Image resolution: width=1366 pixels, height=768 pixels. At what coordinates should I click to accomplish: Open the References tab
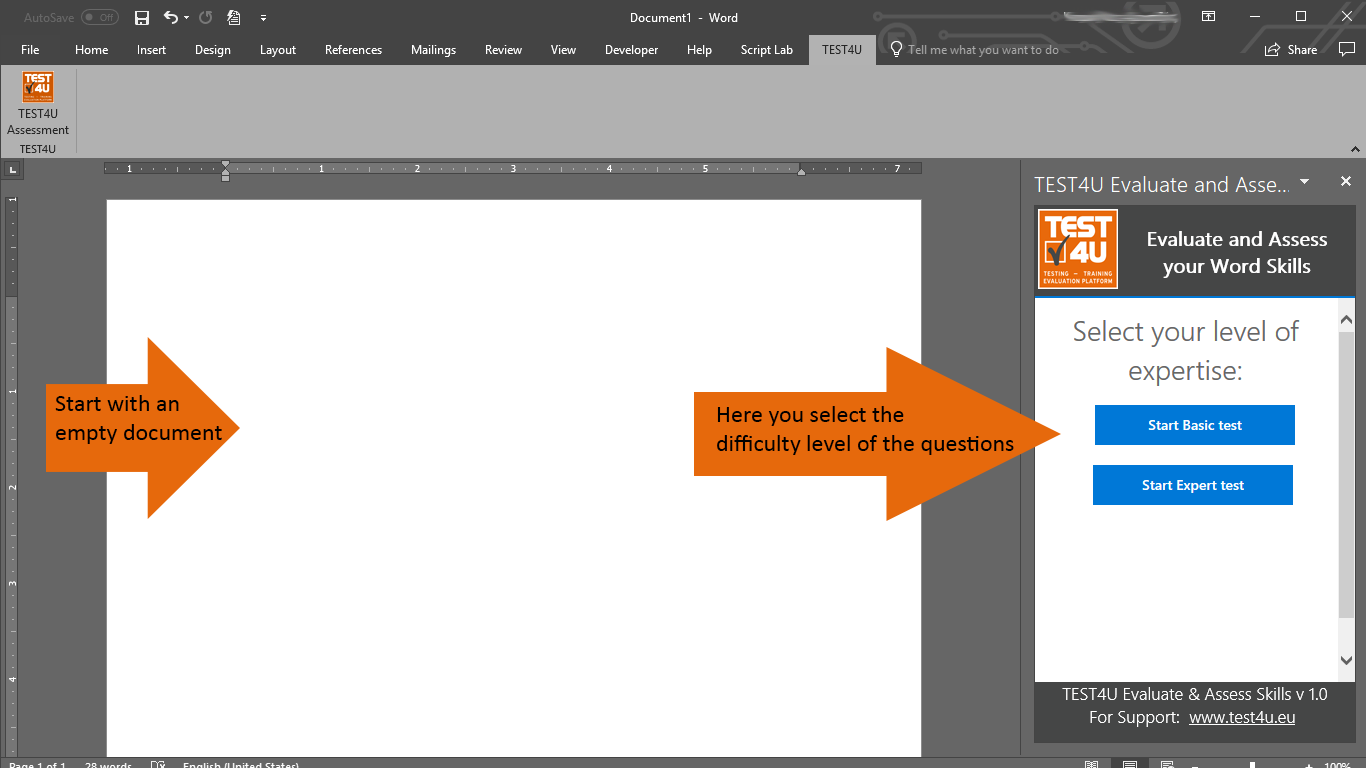point(353,50)
